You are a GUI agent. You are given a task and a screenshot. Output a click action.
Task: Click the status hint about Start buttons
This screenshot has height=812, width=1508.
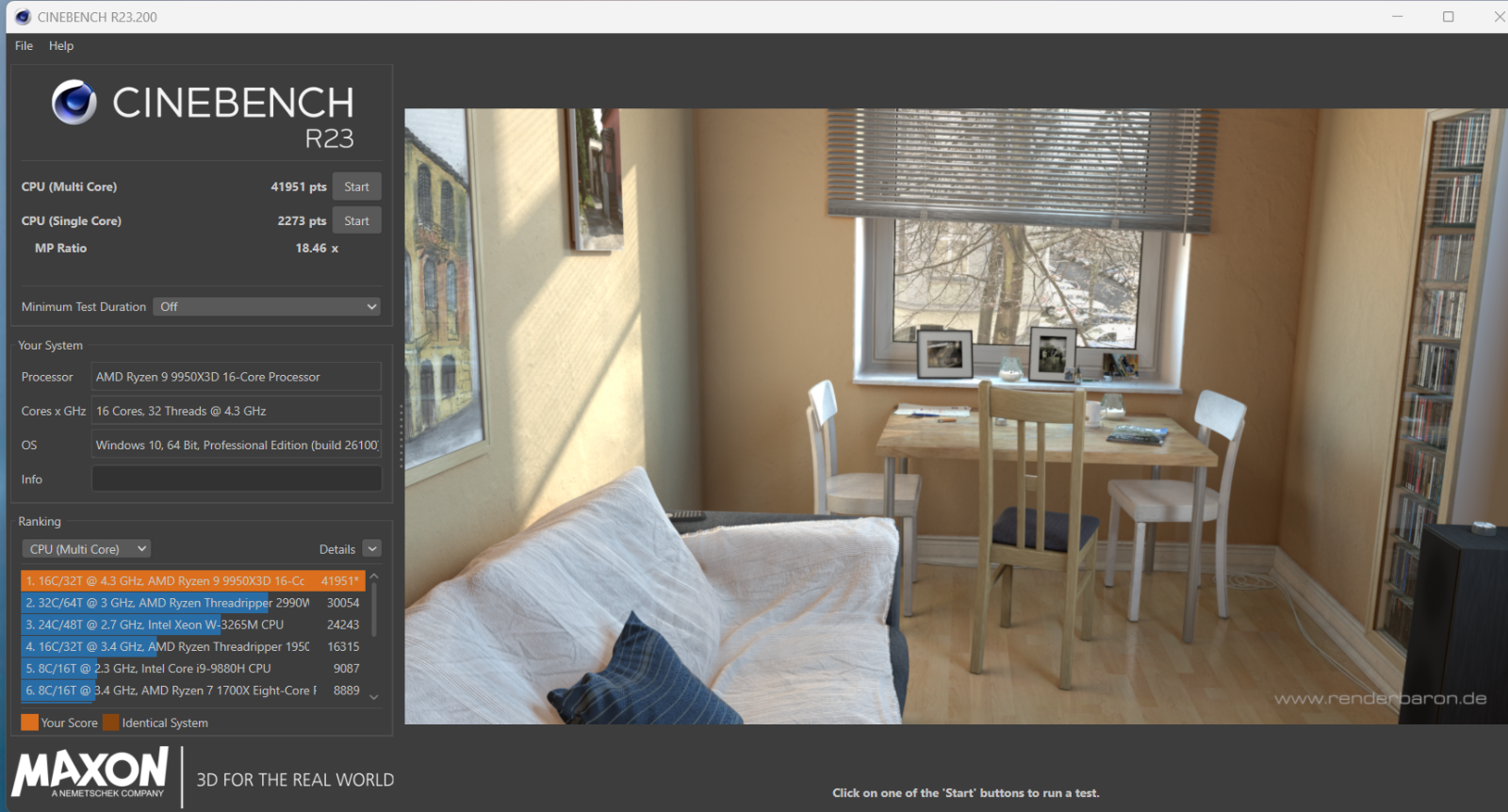(x=966, y=793)
